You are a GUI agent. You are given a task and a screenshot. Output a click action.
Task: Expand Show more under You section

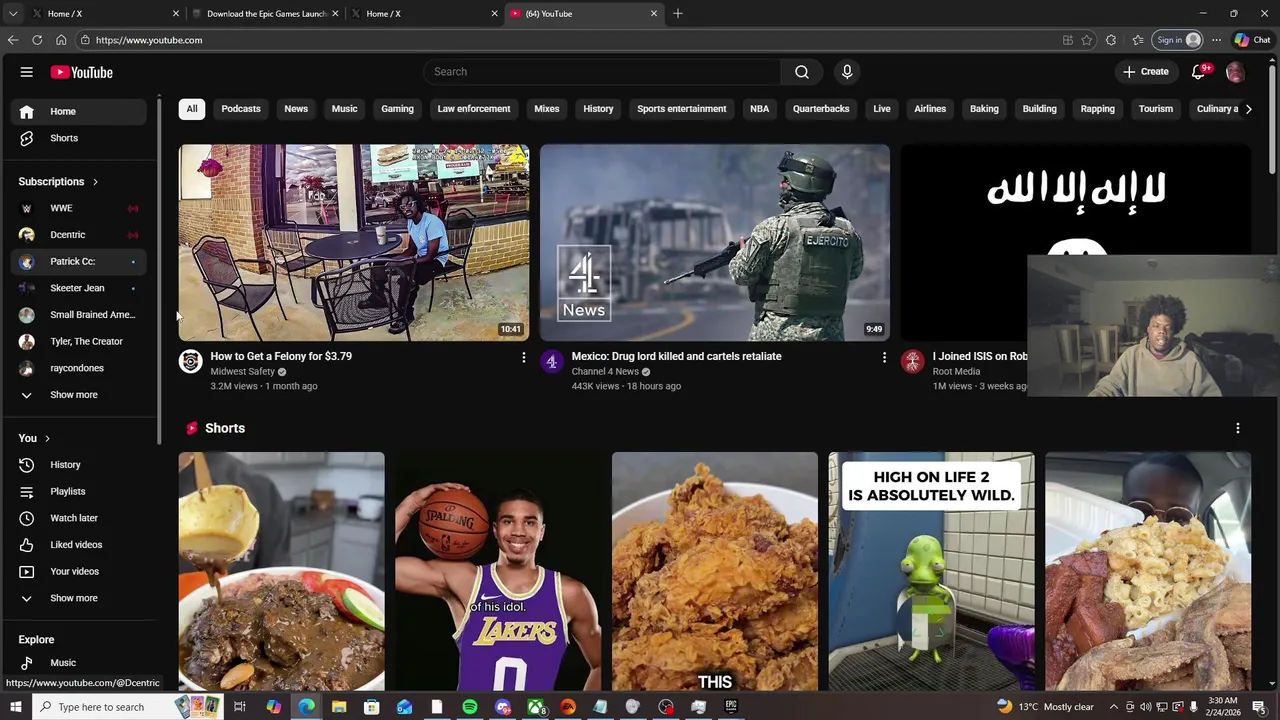point(80,598)
